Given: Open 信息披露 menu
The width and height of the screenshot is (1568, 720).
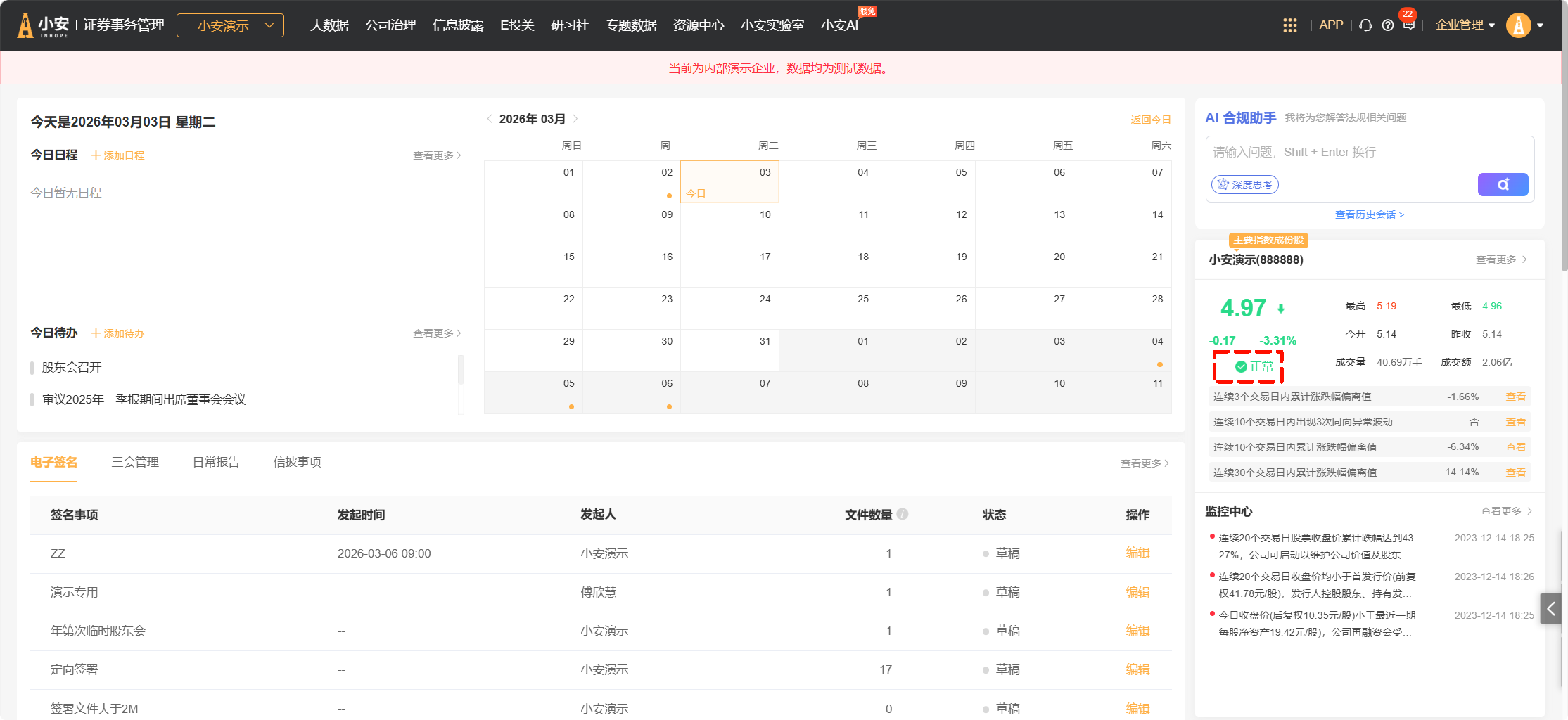Looking at the screenshot, I should (458, 25).
